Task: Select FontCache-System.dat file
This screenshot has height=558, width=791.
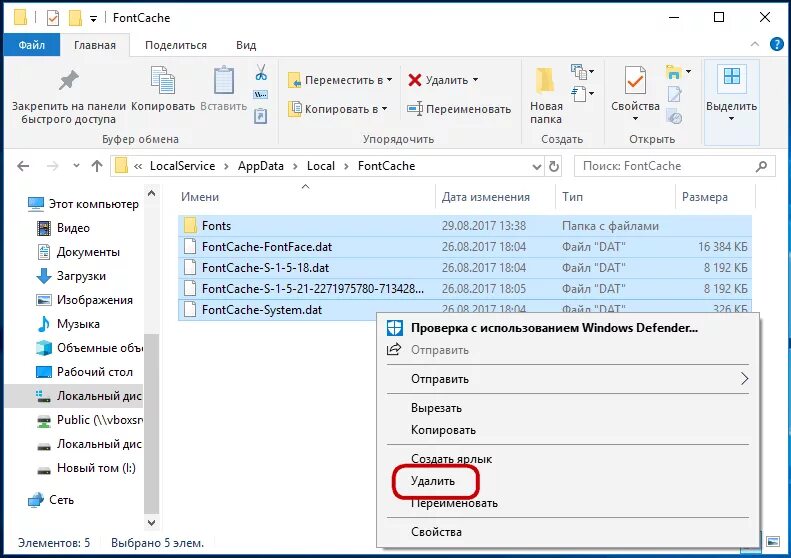Action: (x=278, y=310)
